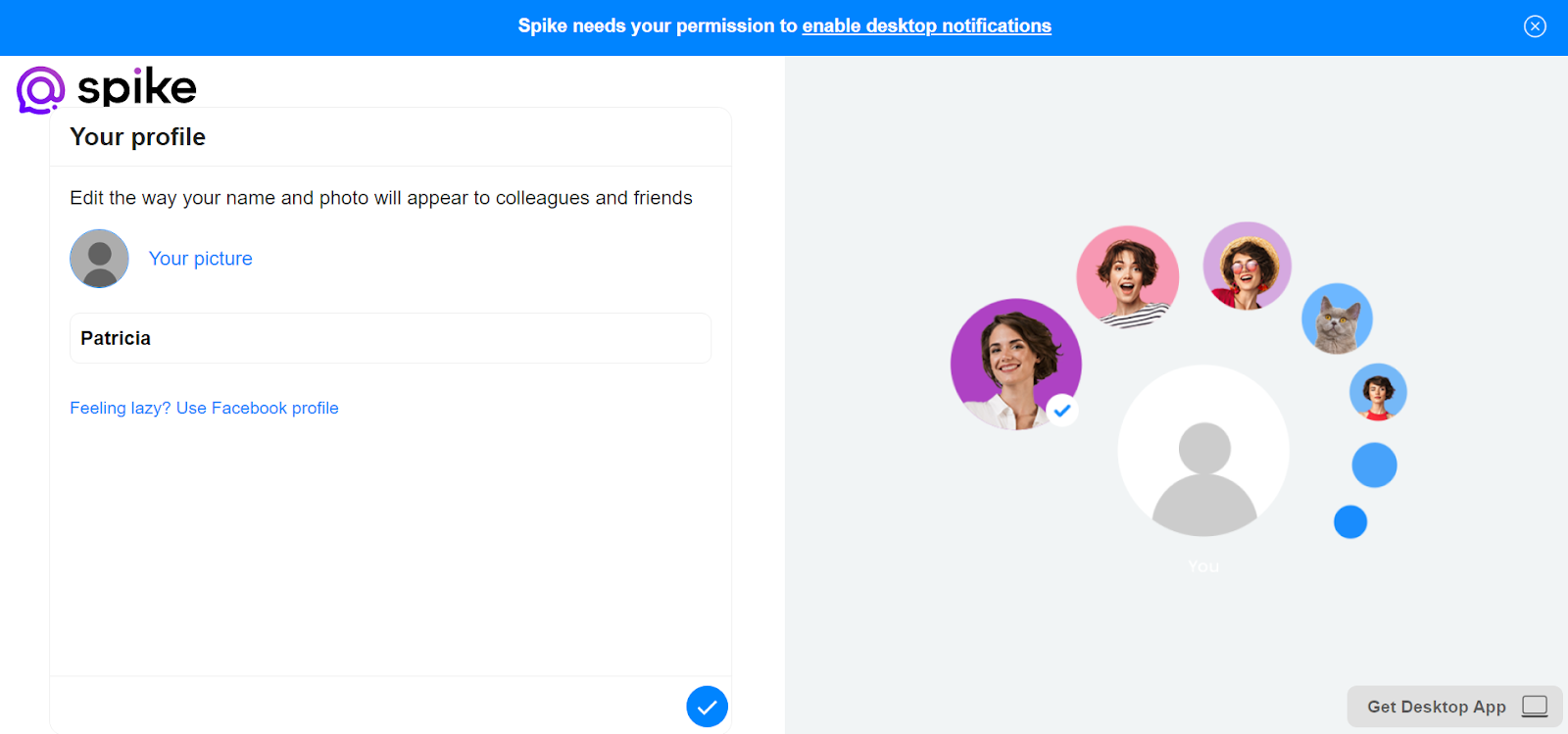Click the Your picture link
The height and width of the screenshot is (734, 1568).
pos(200,259)
